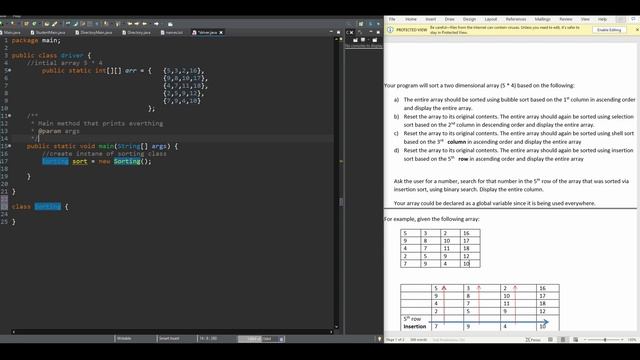
Task: Open the Mailings ribbon tab in Word
Action: pyautogui.click(x=542, y=19)
